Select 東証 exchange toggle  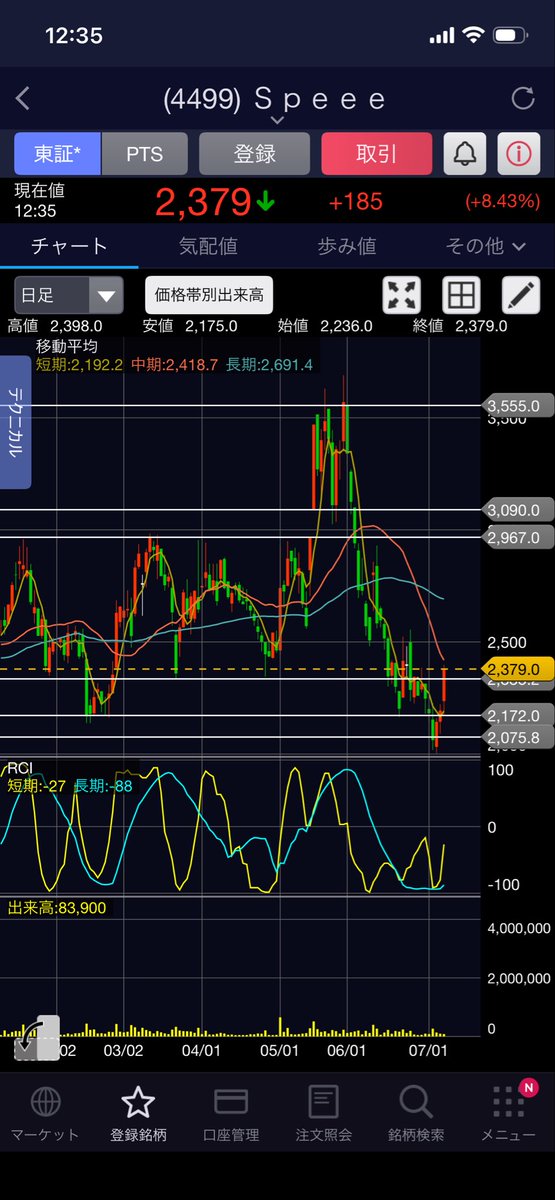57,154
